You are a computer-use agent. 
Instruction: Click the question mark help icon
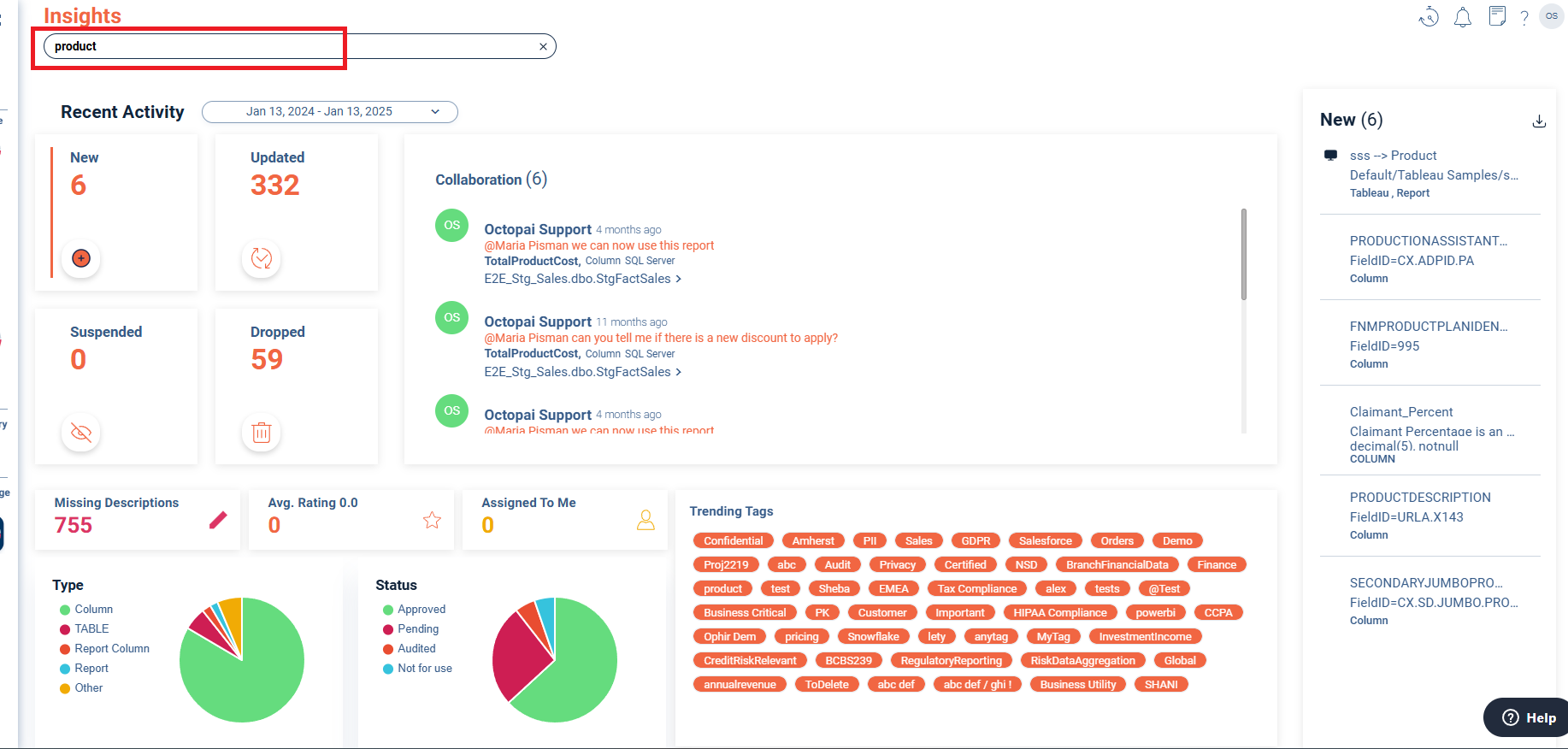pyautogui.click(x=1524, y=18)
